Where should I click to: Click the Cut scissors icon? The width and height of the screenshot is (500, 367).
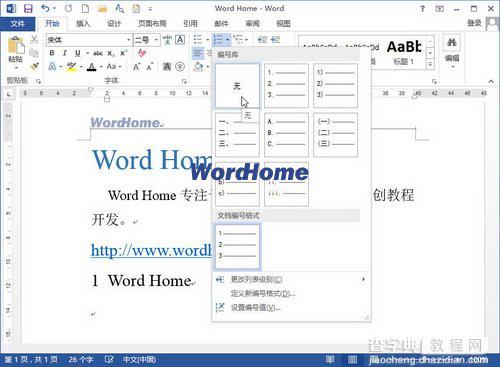34,40
